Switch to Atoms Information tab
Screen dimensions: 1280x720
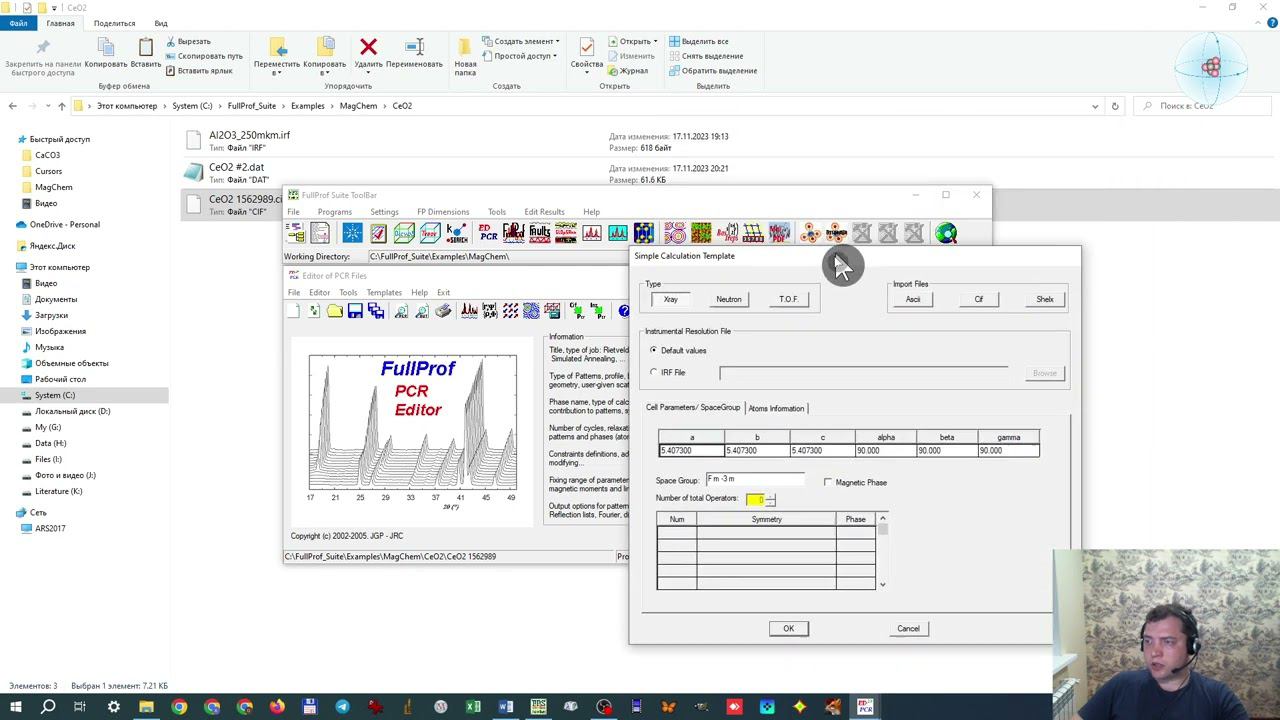click(x=776, y=408)
